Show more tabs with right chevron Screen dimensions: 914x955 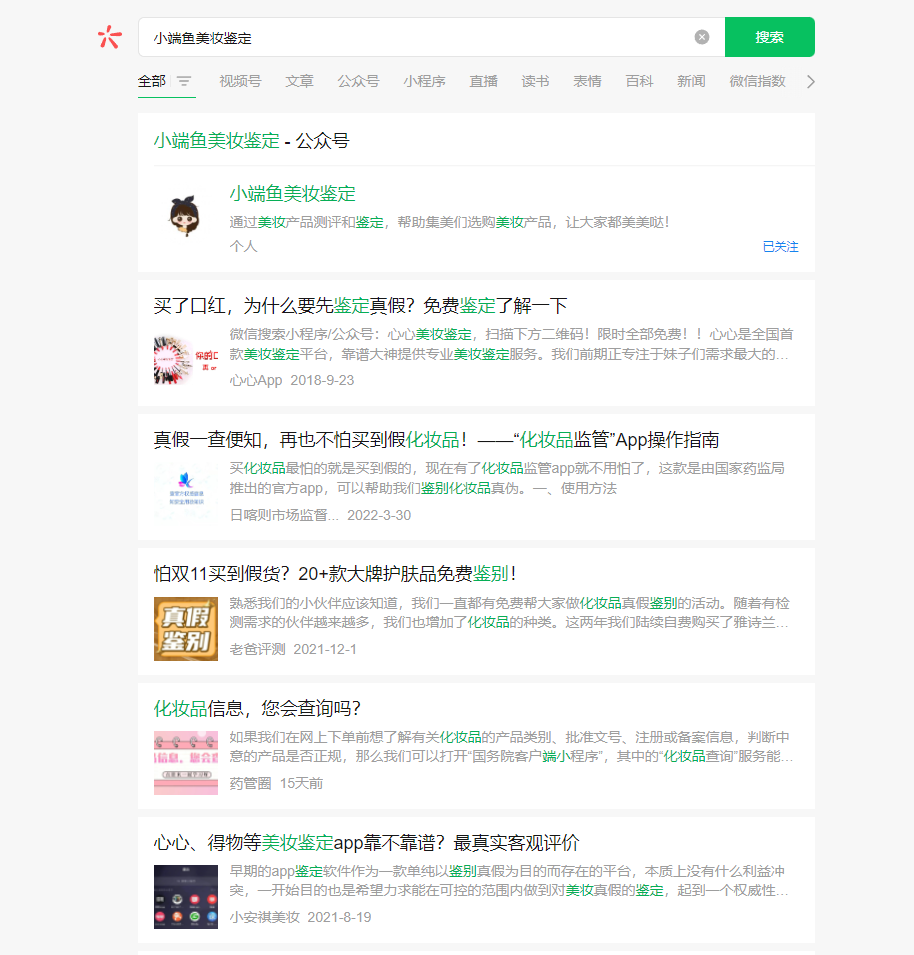coord(810,82)
